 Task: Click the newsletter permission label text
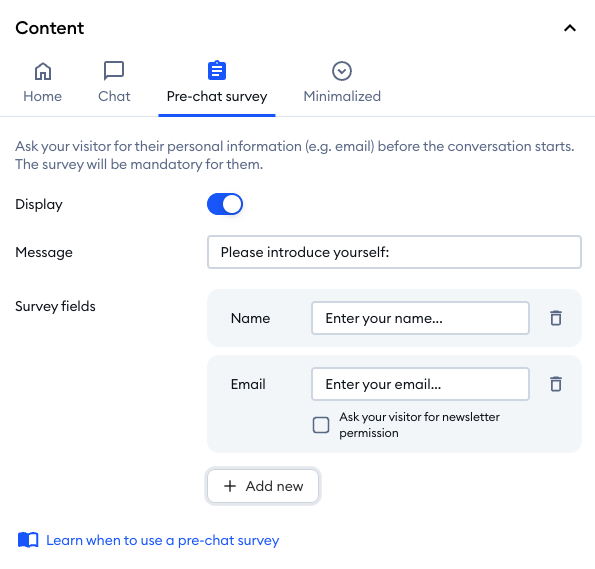click(x=419, y=425)
